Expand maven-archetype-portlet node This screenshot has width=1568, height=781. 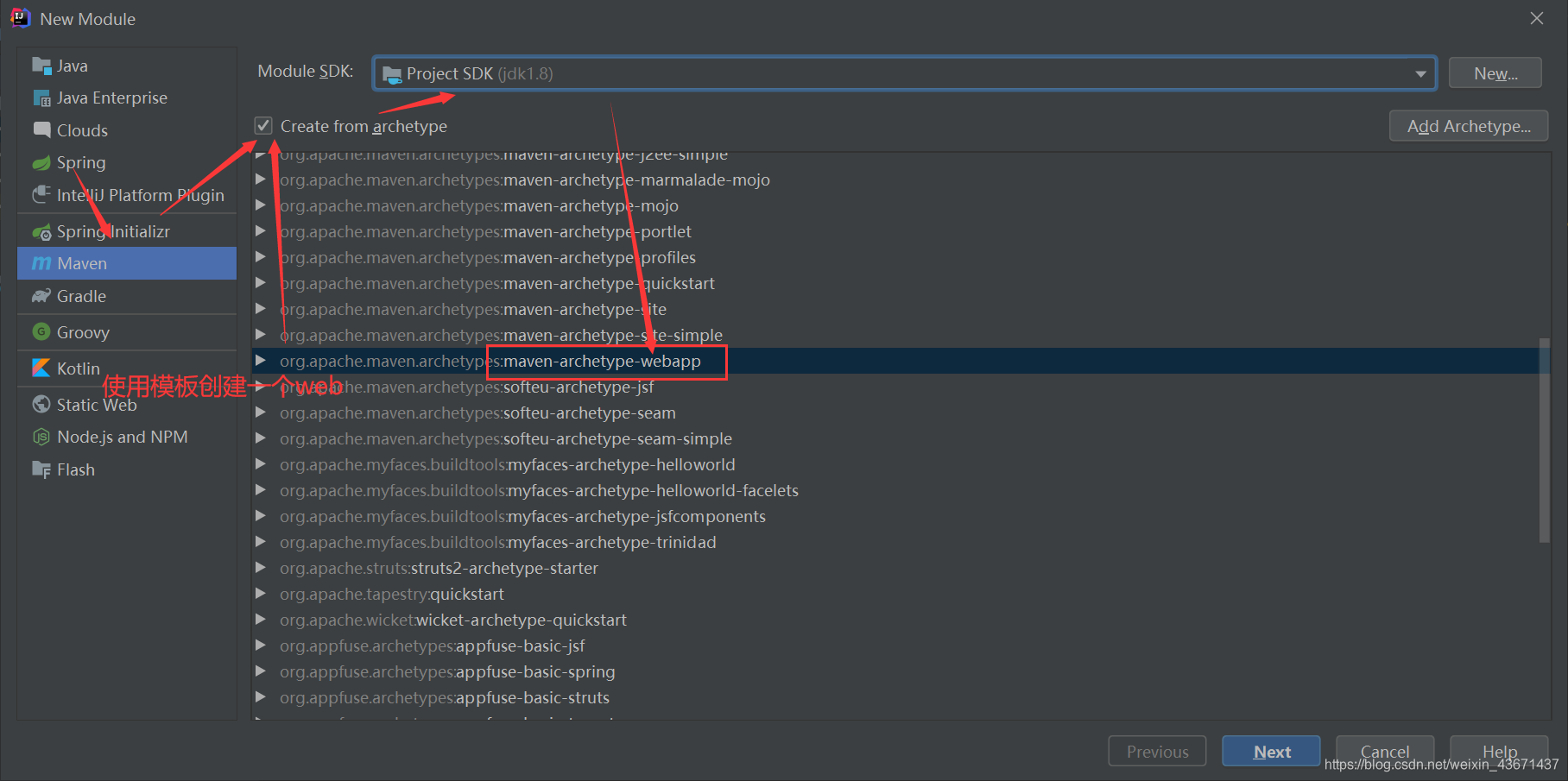(261, 231)
